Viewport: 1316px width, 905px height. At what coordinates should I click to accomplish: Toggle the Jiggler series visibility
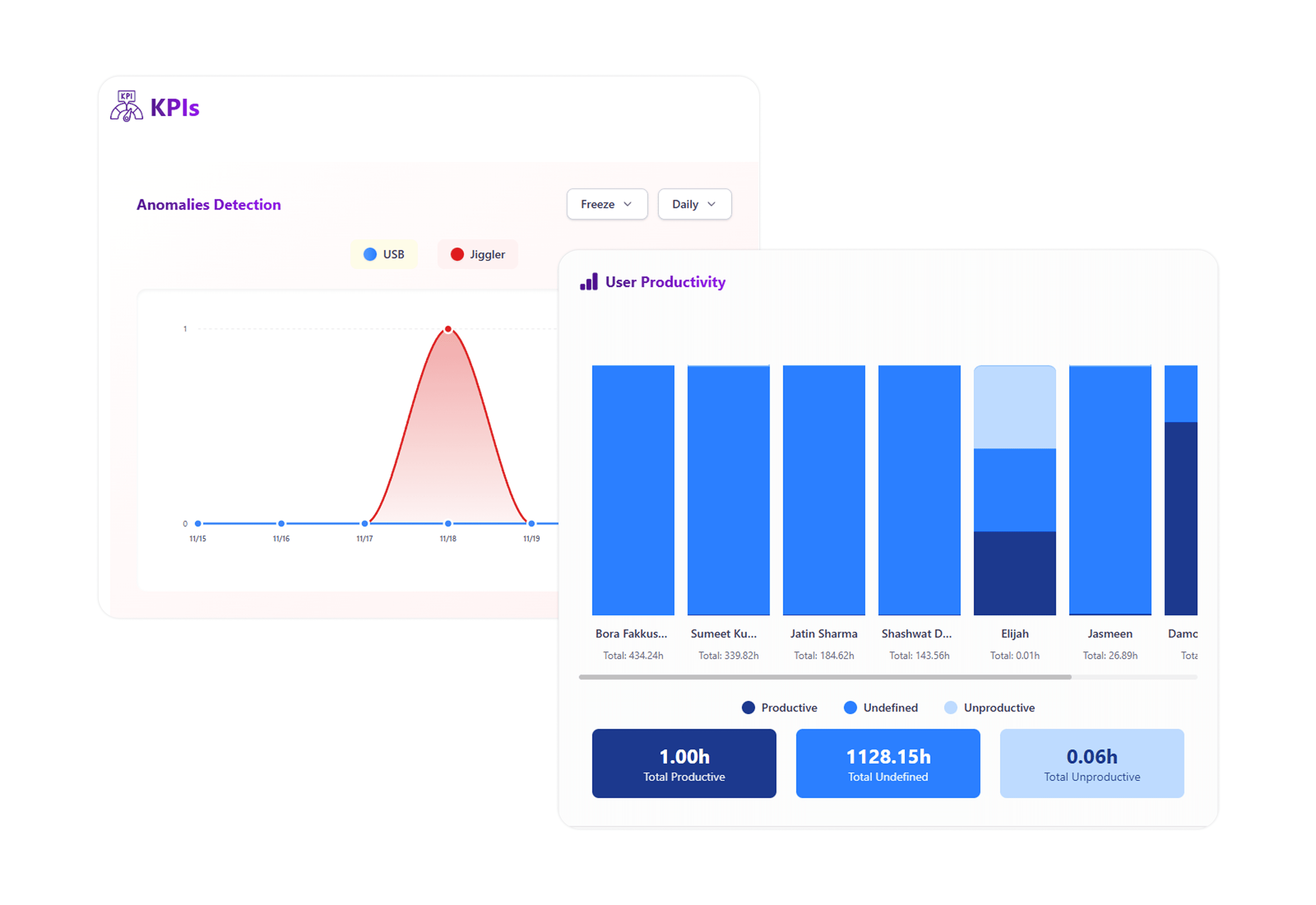[x=477, y=254]
